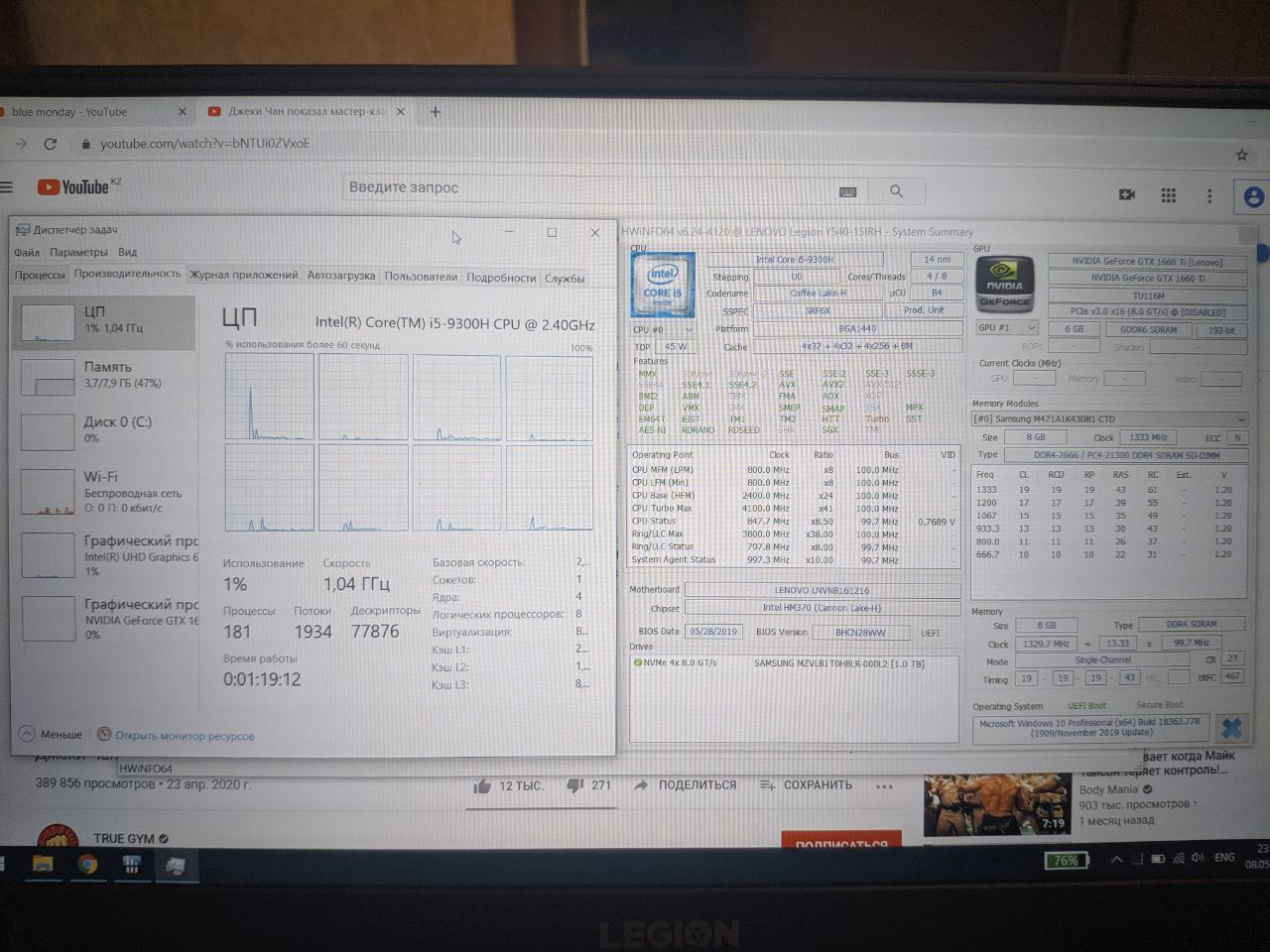Open the Вид menu in Task Manager
1270x952 pixels.
[x=127, y=252]
